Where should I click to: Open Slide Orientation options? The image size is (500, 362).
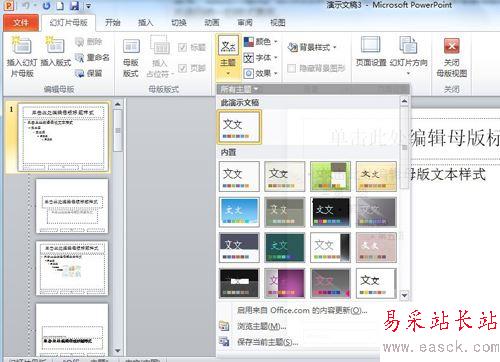[409, 55]
